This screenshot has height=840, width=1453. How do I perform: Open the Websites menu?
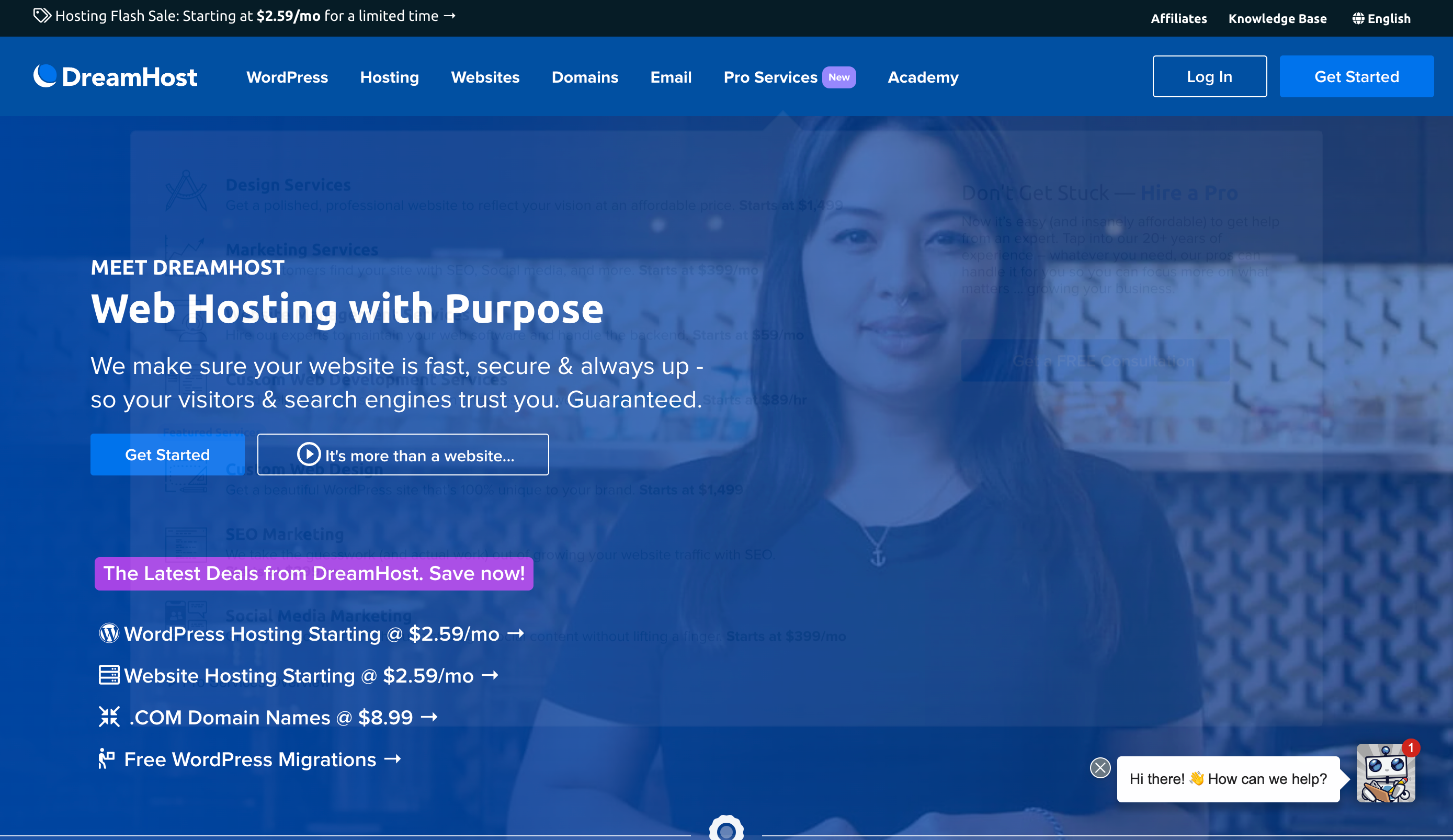tap(485, 77)
